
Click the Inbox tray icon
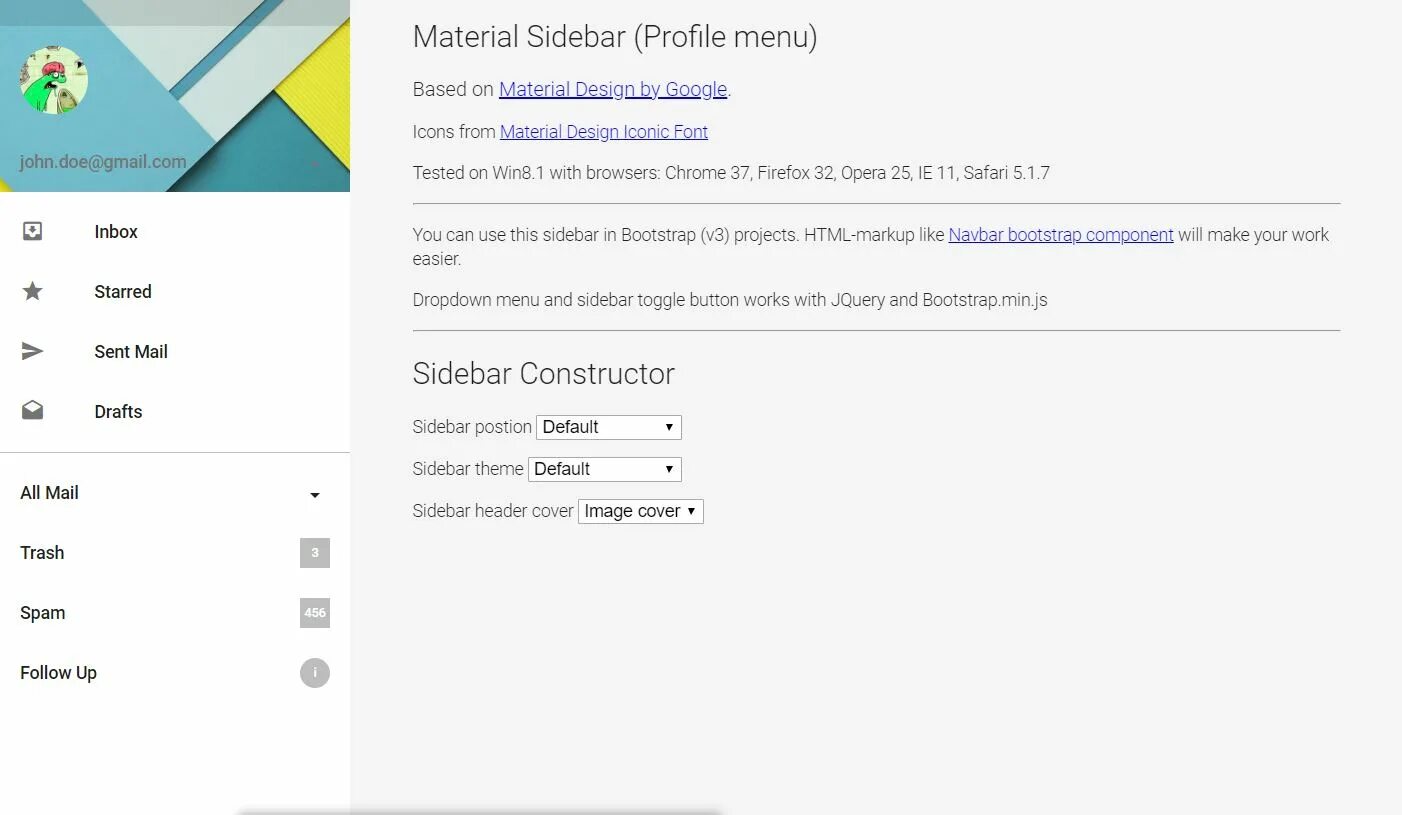(32, 232)
